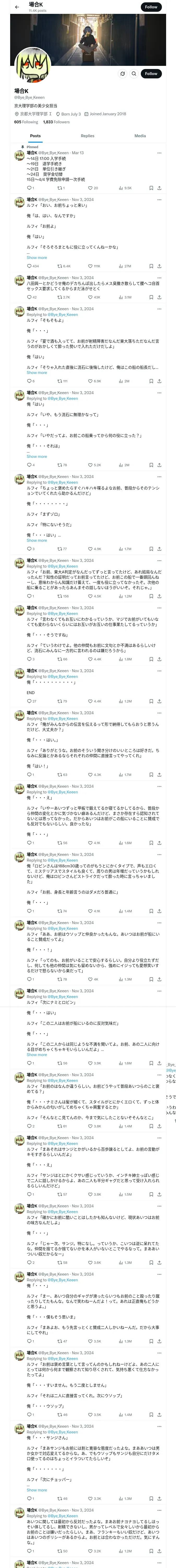Expand first 'Show more' under the 434-reply post
The width and height of the screenshot is (176, 1568).
(x=37, y=257)
